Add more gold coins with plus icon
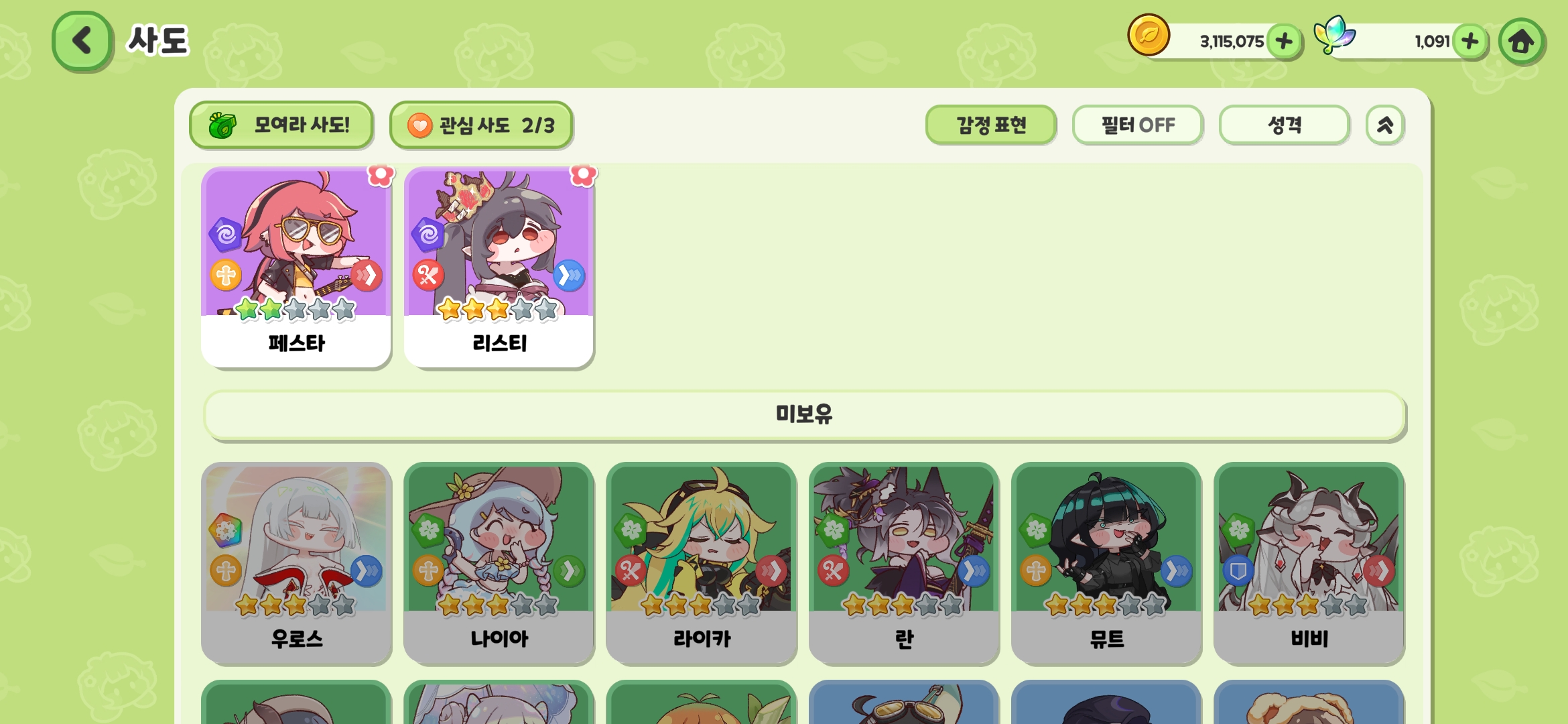Image resolution: width=1568 pixels, height=724 pixels. point(1284,42)
